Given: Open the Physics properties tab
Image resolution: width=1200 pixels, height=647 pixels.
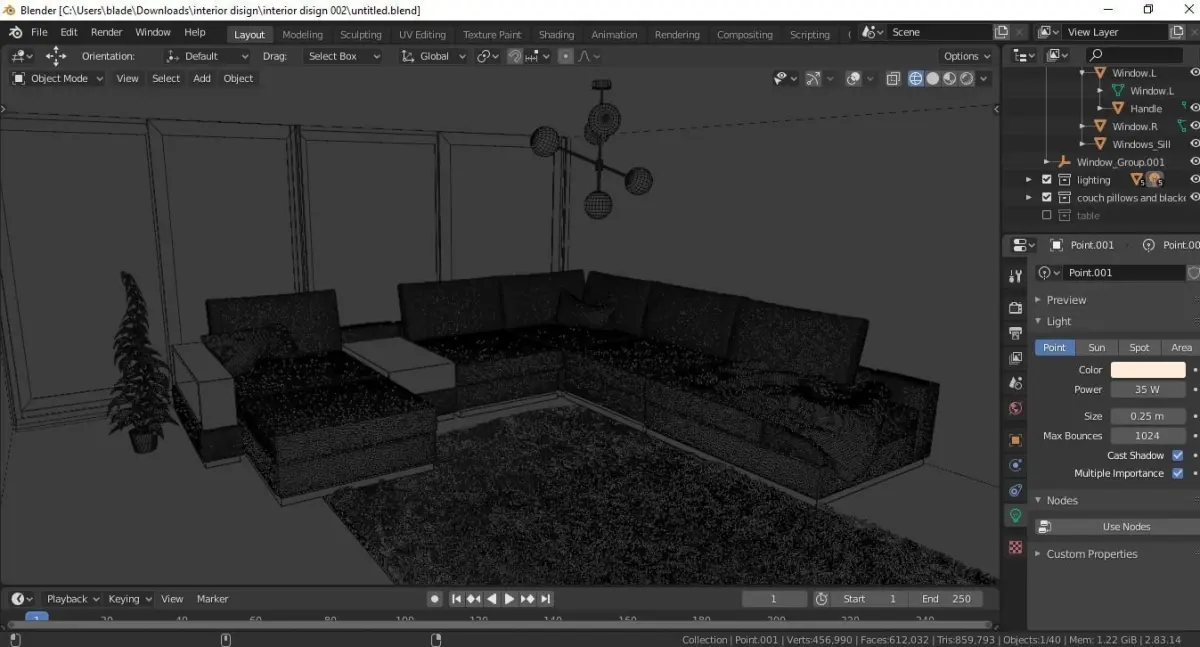Looking at the screenshot, I should click(x=1015, y=465).
